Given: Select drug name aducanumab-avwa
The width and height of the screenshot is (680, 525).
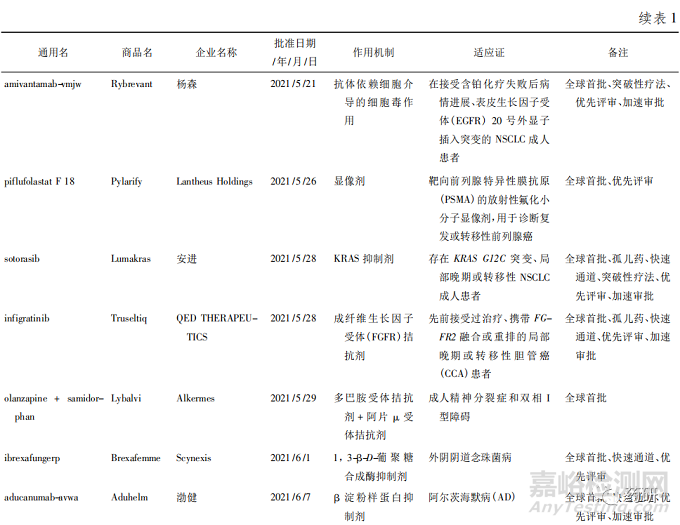Looking at the screenshot, I should (41, 497).
